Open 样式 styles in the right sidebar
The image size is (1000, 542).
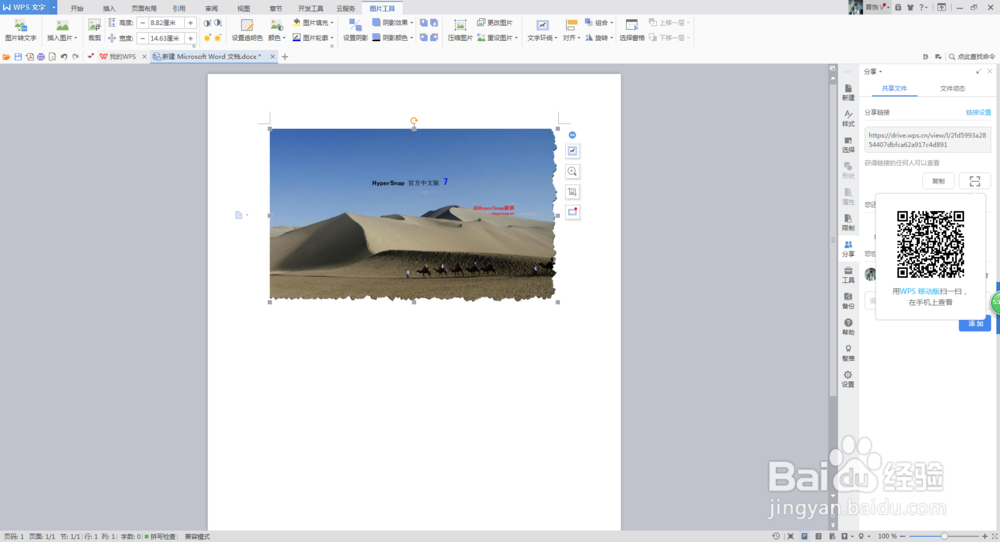point(848,119)
